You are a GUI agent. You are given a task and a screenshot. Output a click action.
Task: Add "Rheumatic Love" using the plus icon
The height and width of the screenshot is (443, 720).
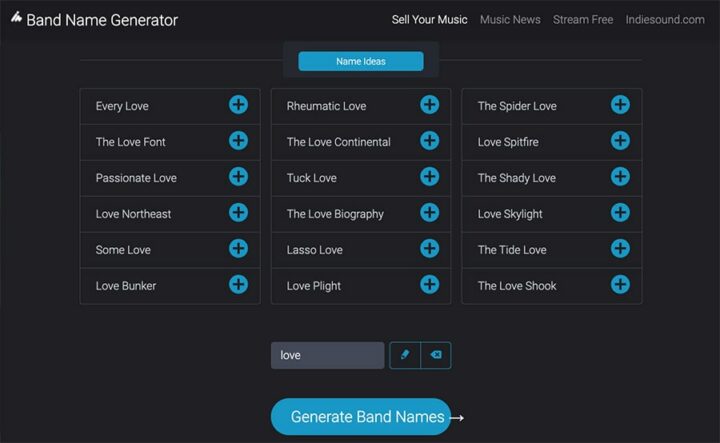tap(429, 105)
